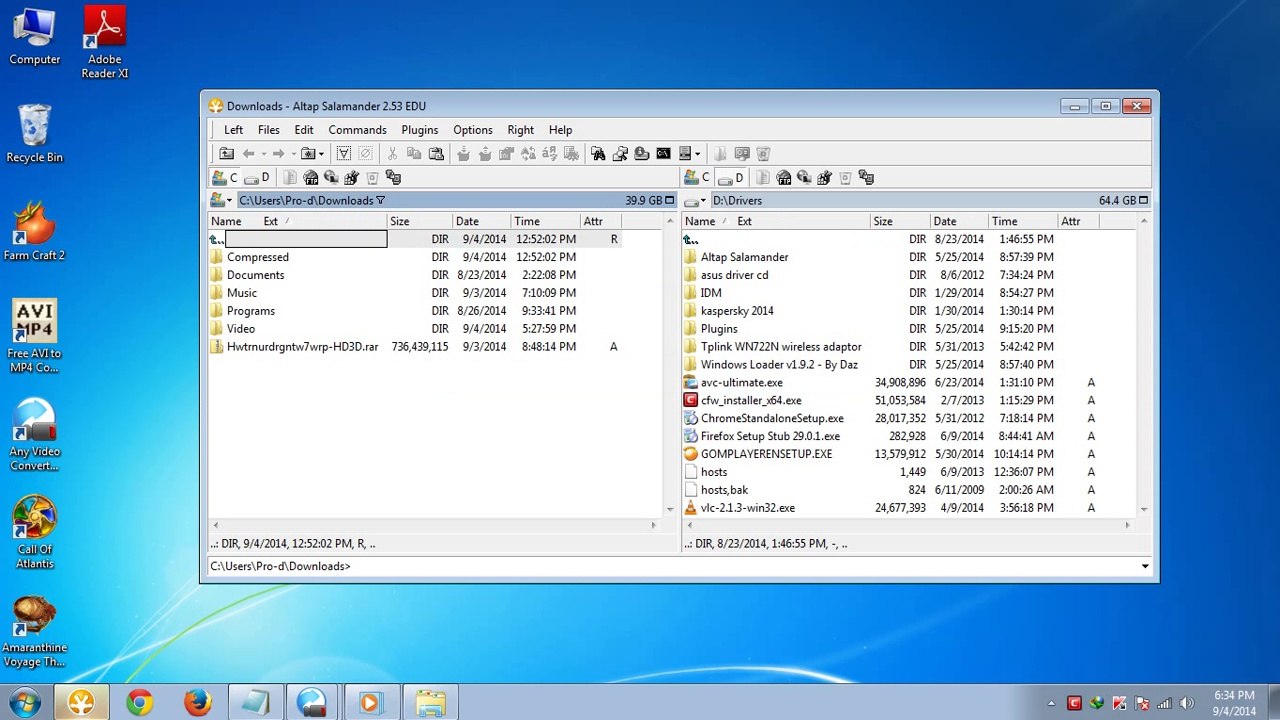The image size is (1280, 720).
Task: Open left panel drive selector dropdown
Action: [221, 201]
